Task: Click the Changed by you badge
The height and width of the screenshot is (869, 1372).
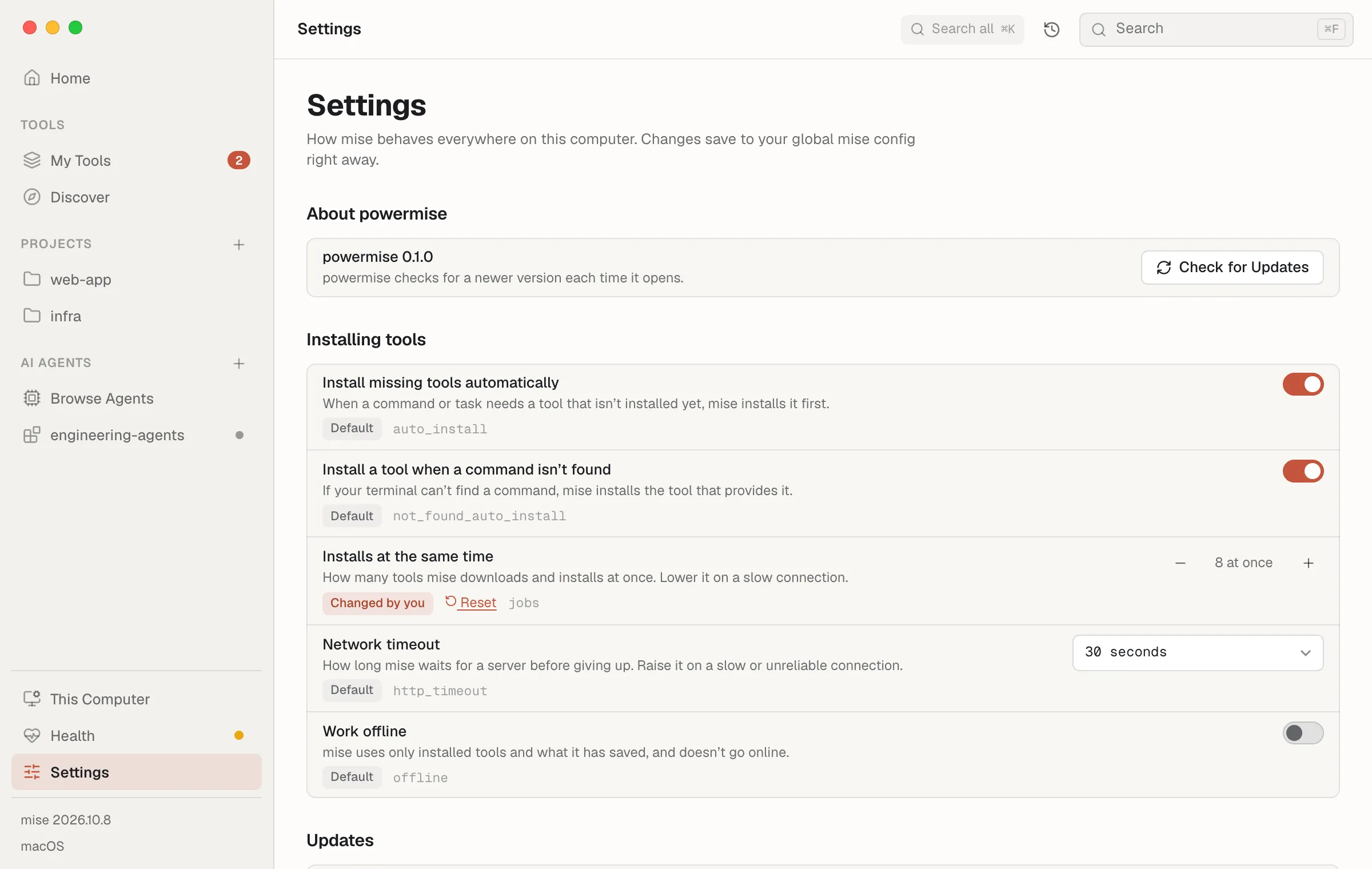Action: (377, 603)
